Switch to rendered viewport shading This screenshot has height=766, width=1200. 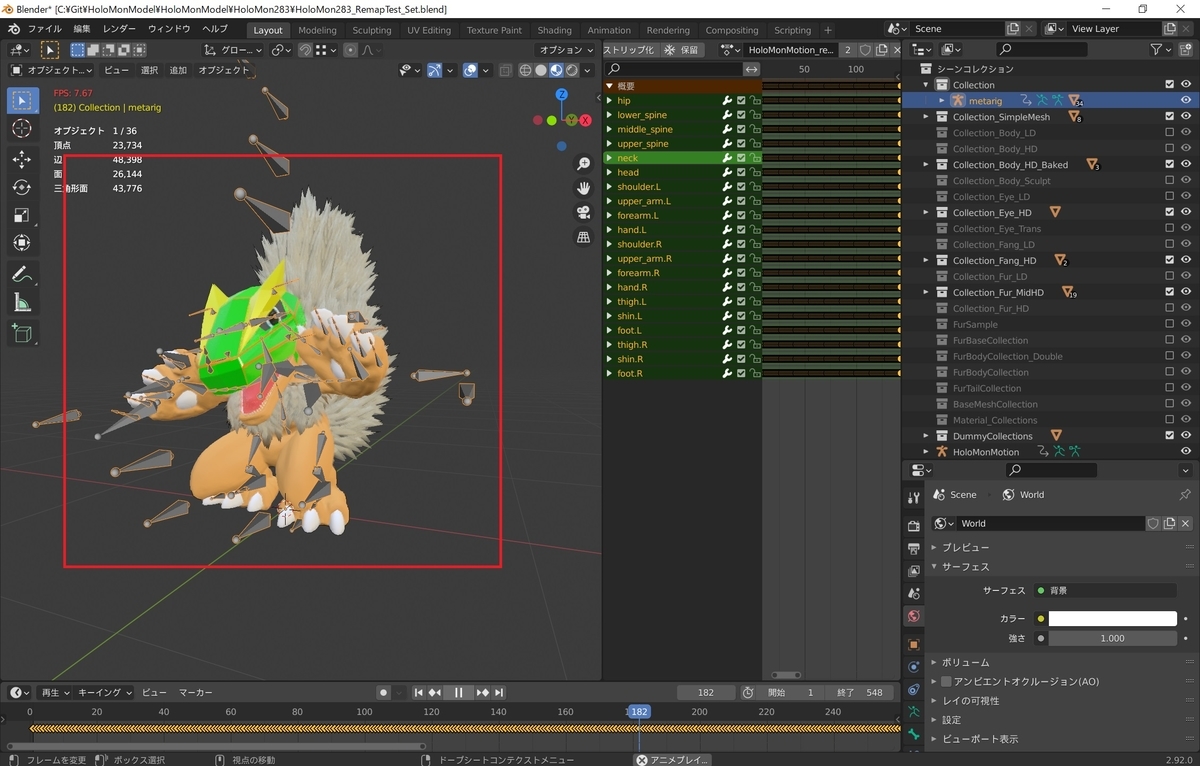tap(572, 70)
